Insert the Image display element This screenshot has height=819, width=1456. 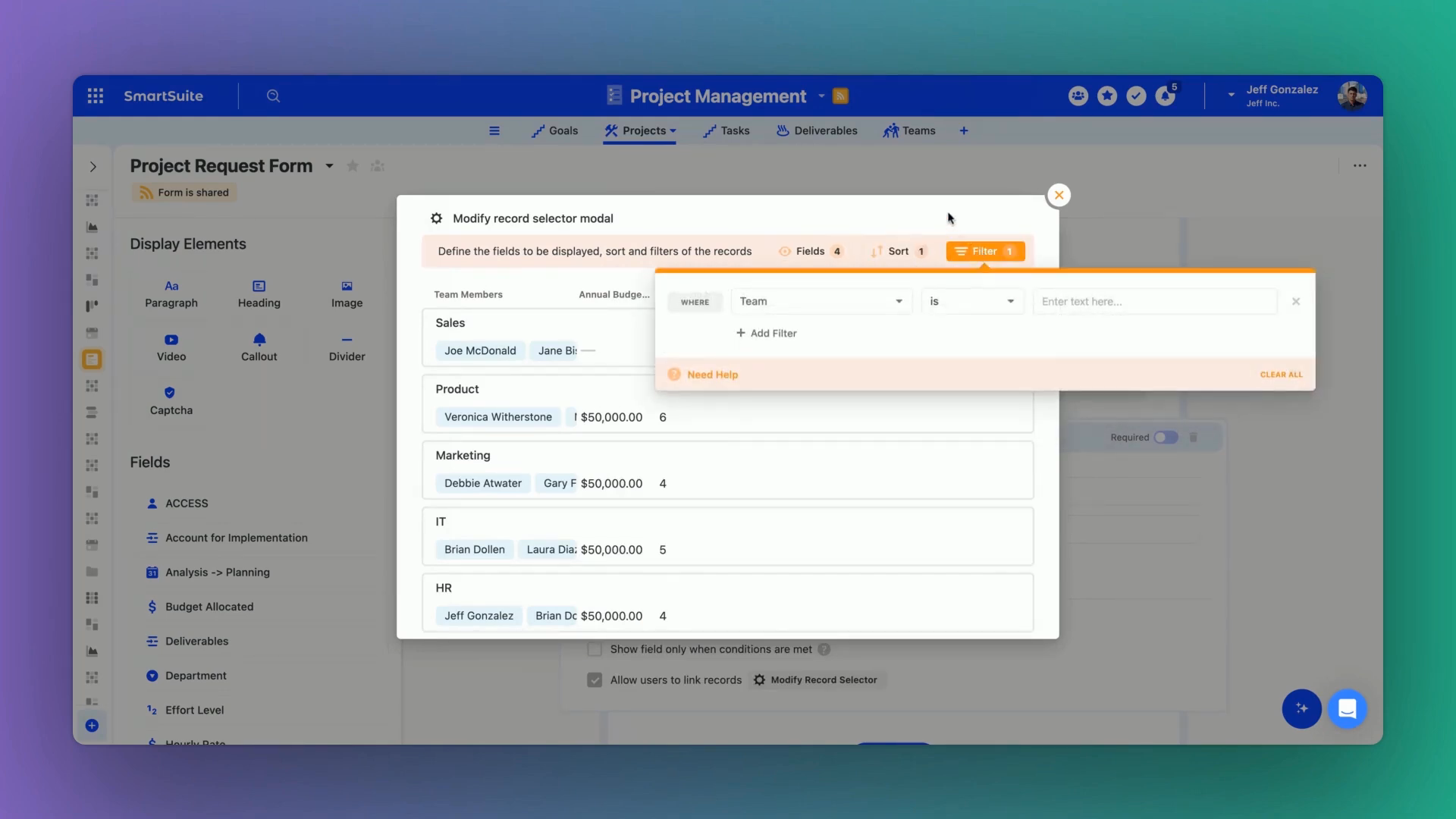pyautogui.click(x=347, y=294)
